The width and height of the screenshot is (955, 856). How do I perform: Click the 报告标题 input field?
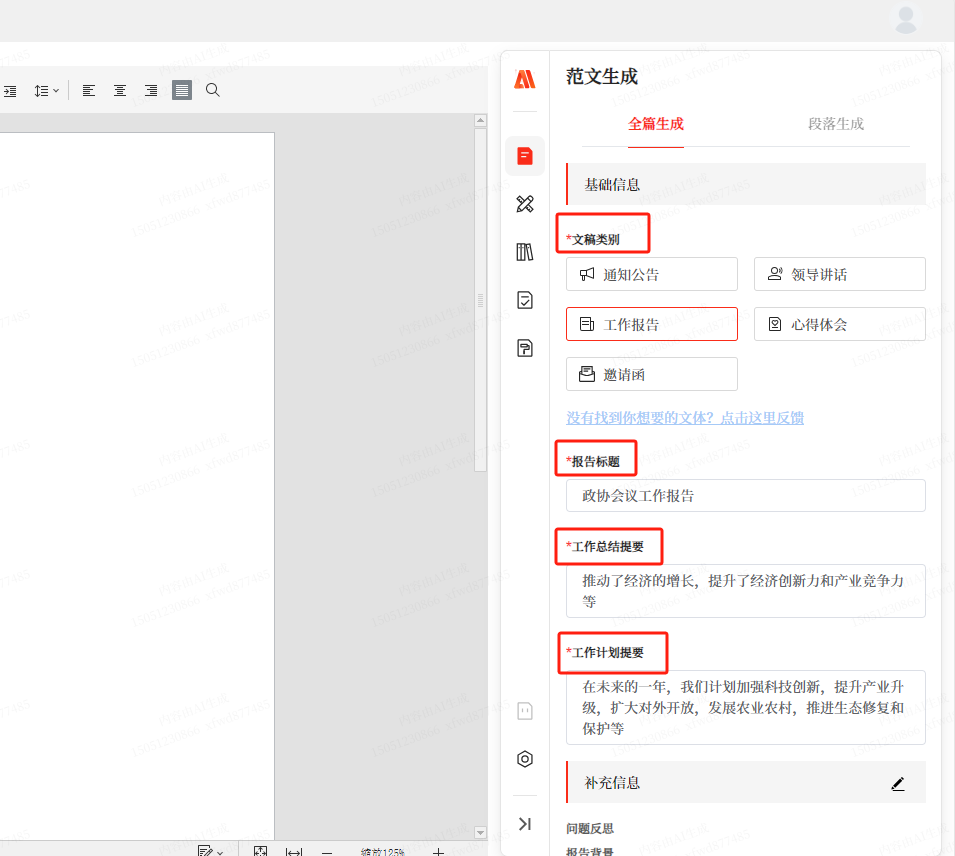click(x=744, y=495)
